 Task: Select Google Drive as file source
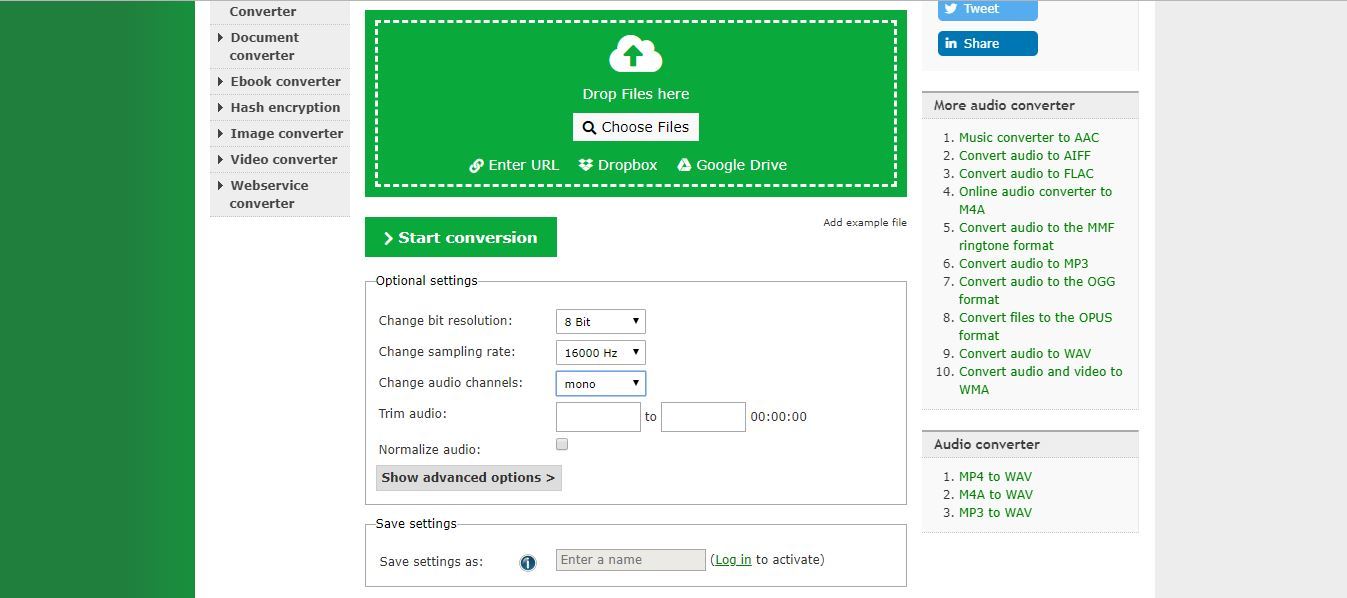pos(732,166)
